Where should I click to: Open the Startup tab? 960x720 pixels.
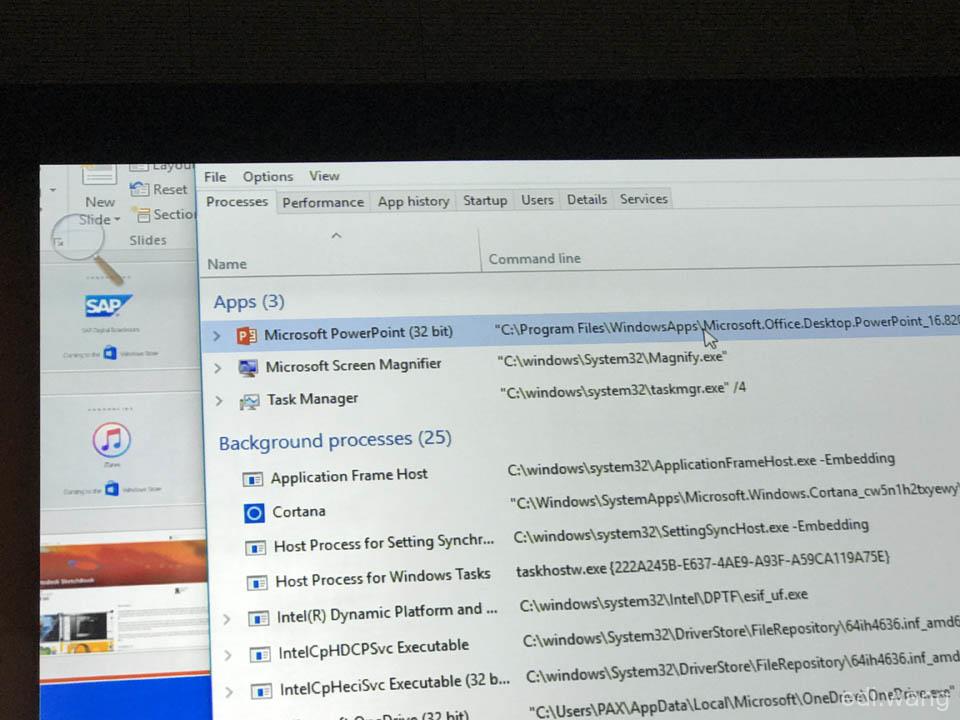click(485, 200)
